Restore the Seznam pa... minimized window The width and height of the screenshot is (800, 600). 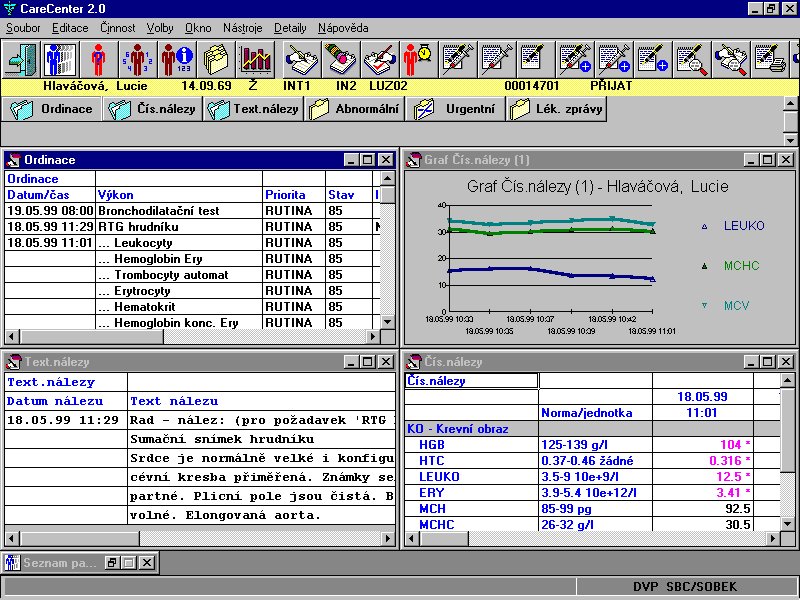click(x=112, y=563)
